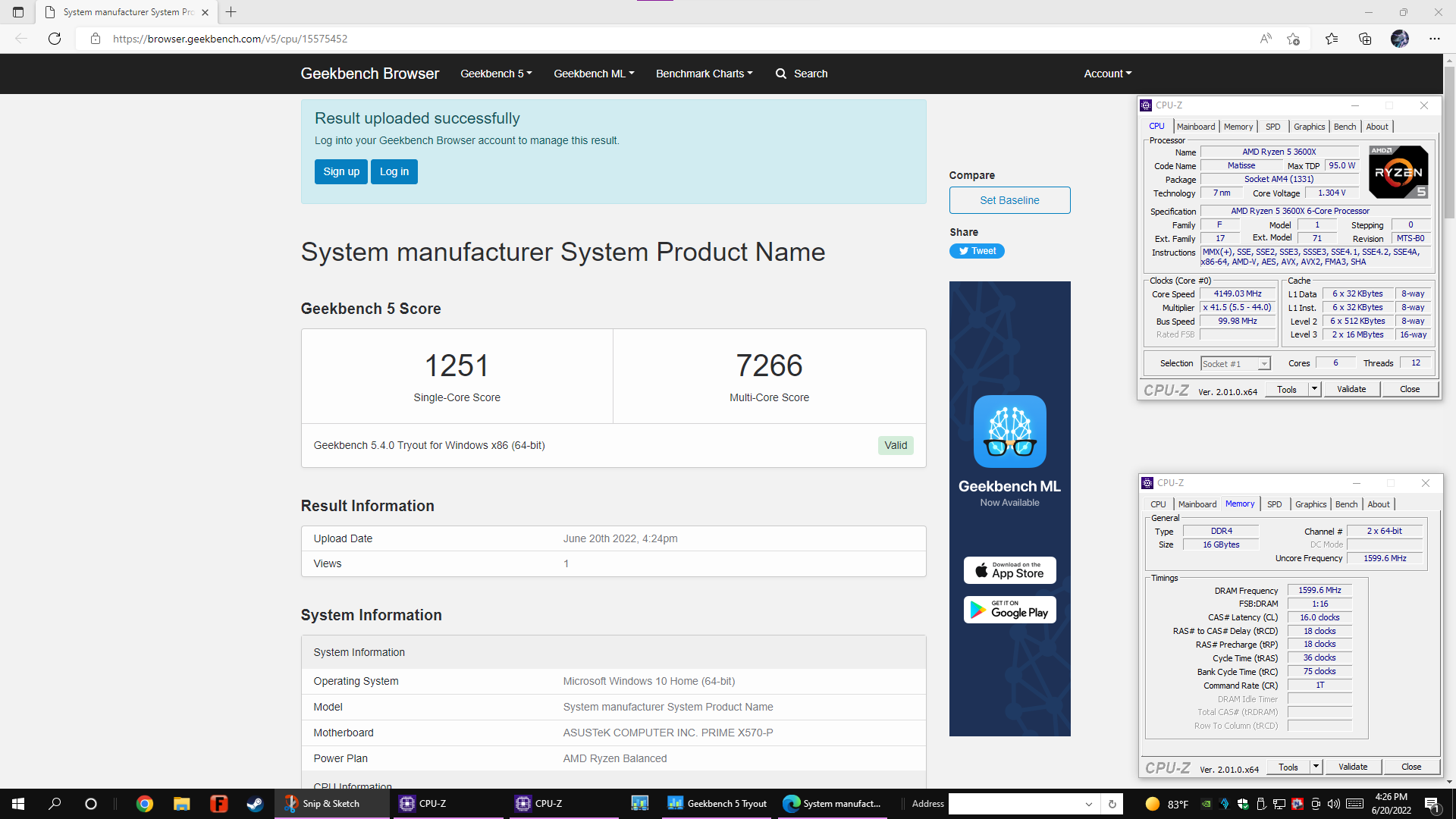Expand the Geekbench ML navbar dropdown
The image size is (1456, 819).
point(594,74)
